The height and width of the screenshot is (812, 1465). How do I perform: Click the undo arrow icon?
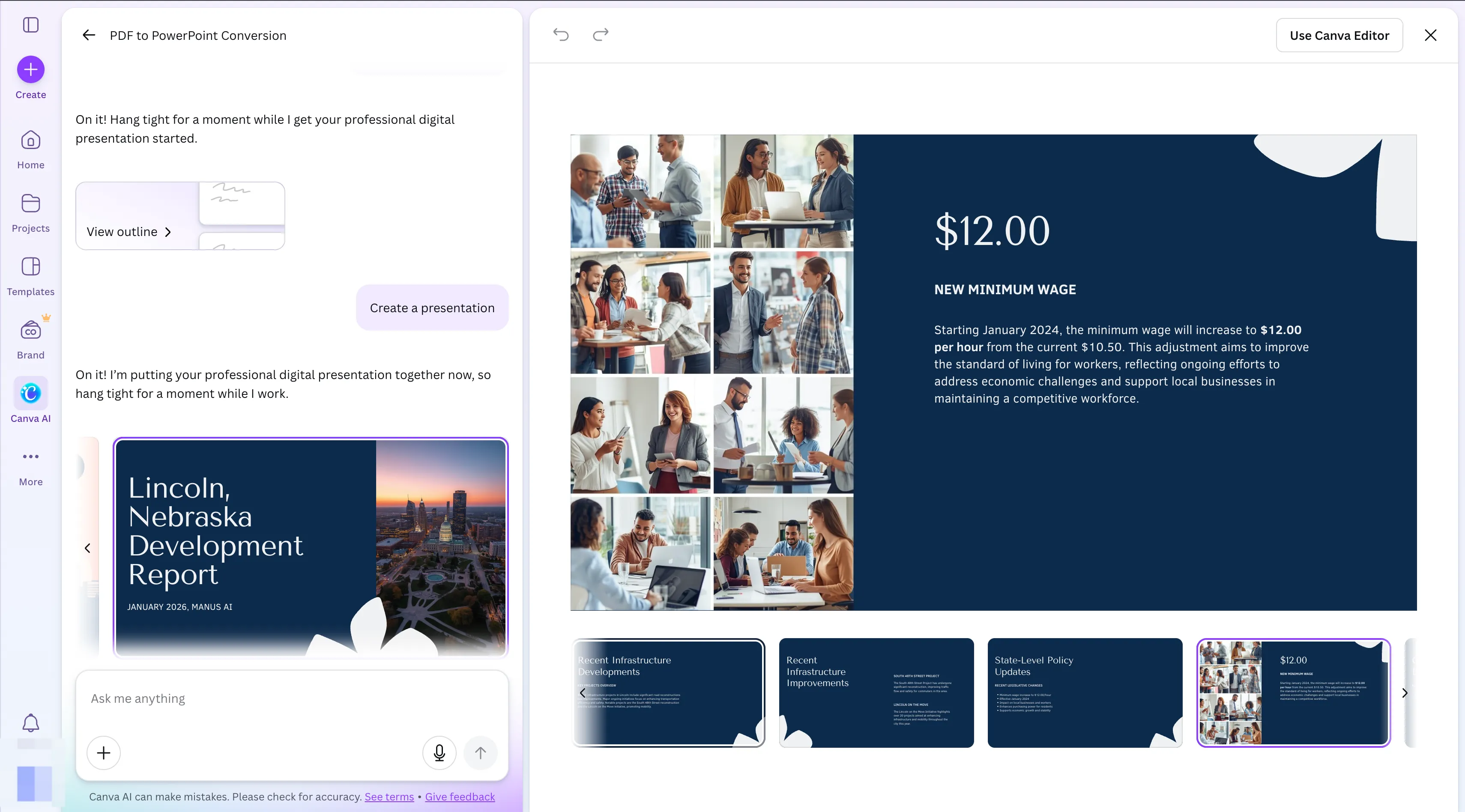[x=561, y=35]
